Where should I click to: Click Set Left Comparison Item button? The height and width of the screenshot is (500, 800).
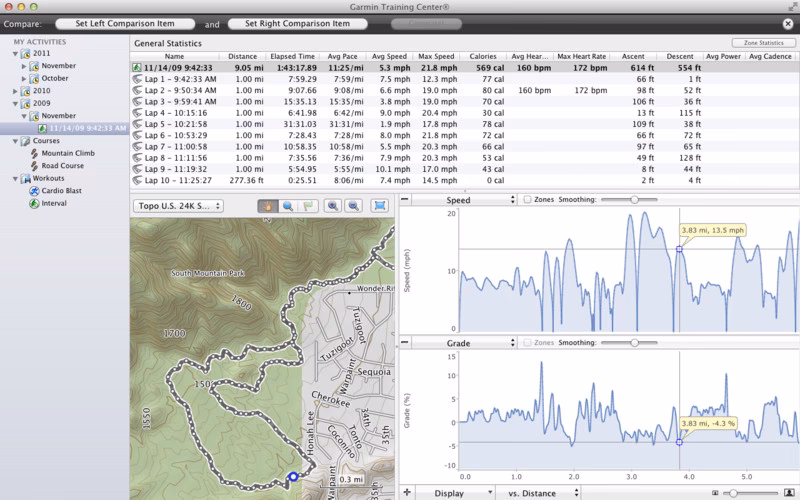tap(125, 23)
